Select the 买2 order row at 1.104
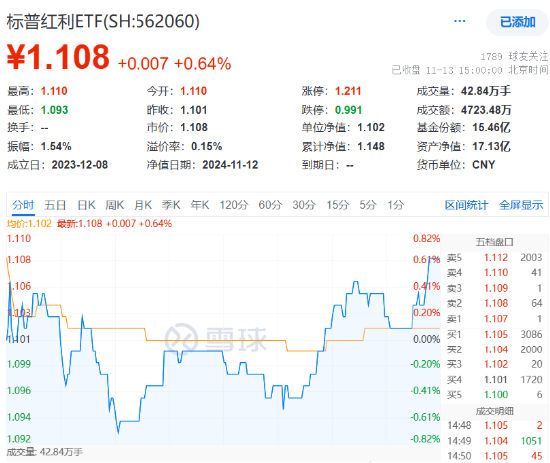This screenshot has height=463, width=550. tap(495, 350)
